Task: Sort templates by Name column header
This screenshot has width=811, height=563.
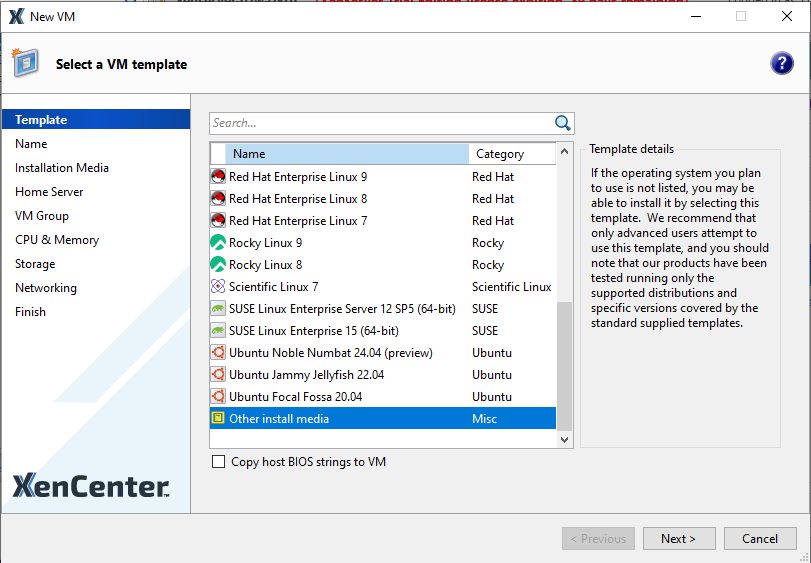Action: point(347,154)
